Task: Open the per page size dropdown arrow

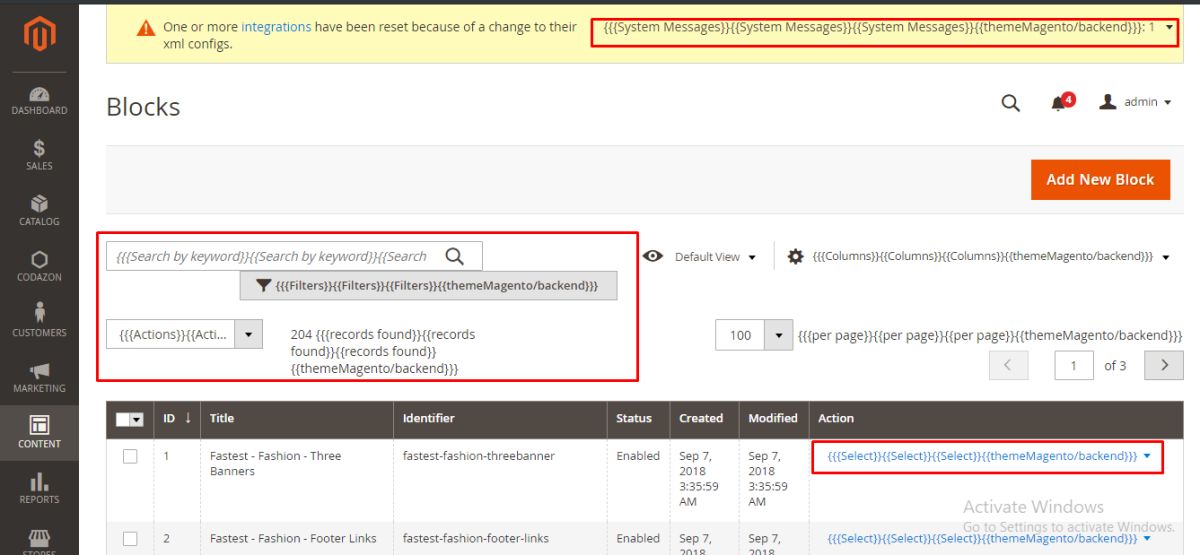Action: (779, 335)
